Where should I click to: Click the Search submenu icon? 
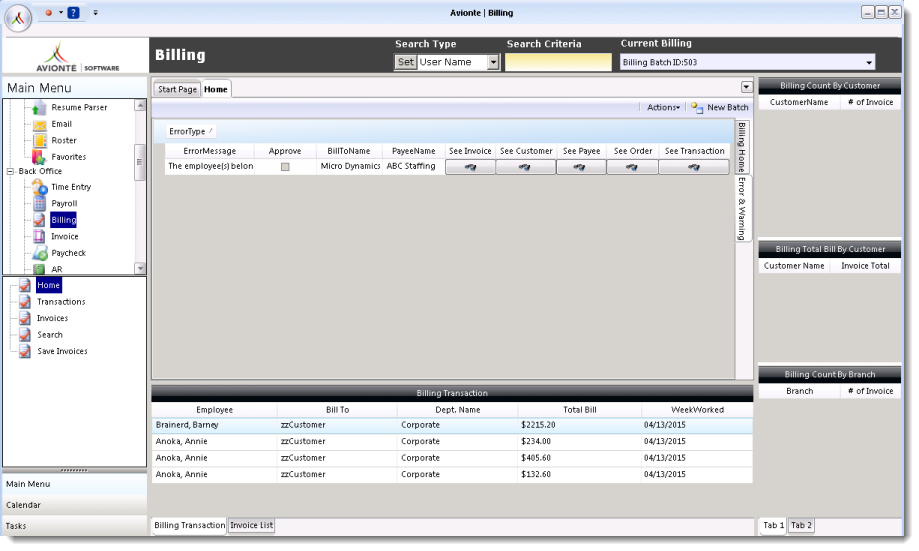pos(25,335)
